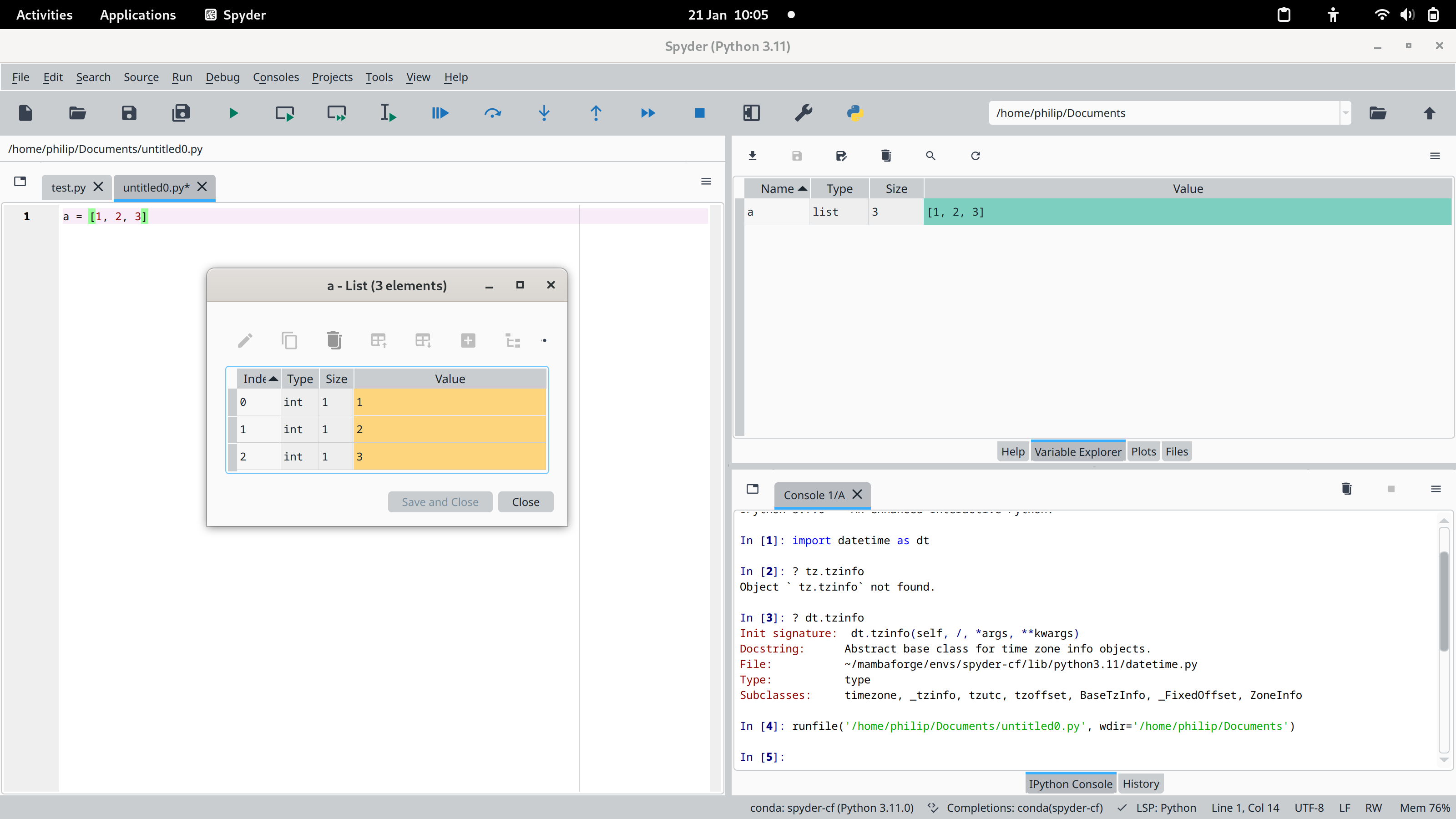Image resolution: width=1456 pixels, height=819 pixels.
Task: Open the File menu
Action: (x=21, y=77)
